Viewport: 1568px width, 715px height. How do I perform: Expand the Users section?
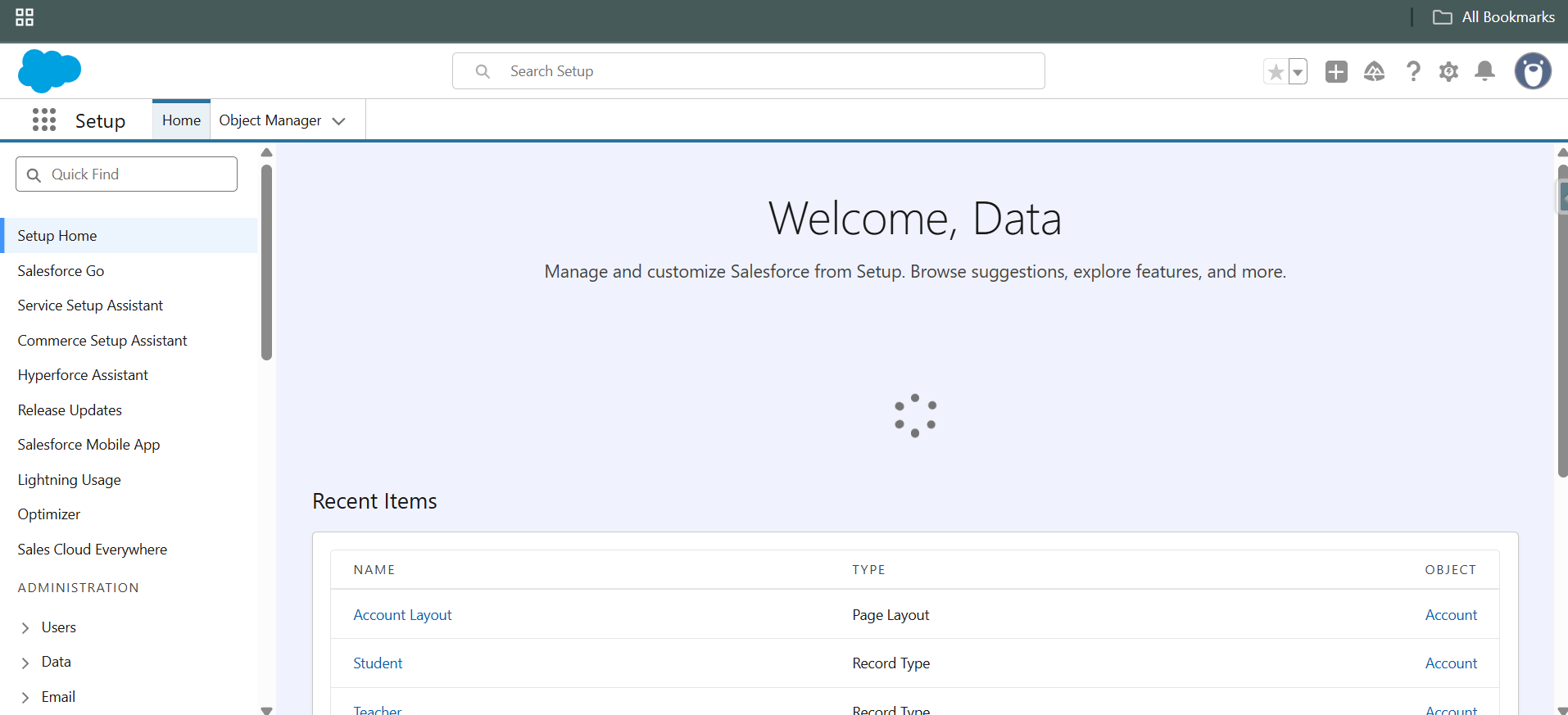(x=25, y=627)
